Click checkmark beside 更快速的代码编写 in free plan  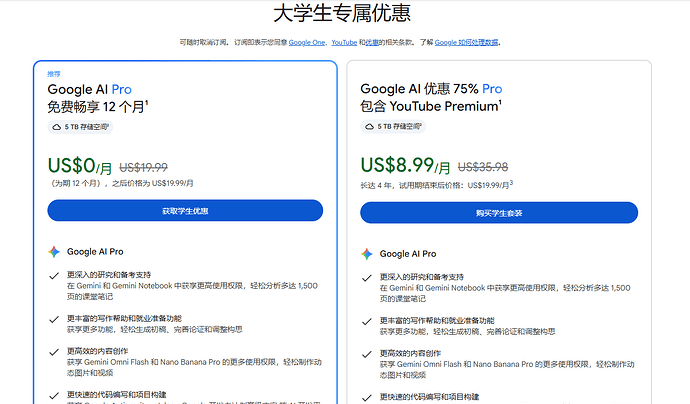point(54,396)
